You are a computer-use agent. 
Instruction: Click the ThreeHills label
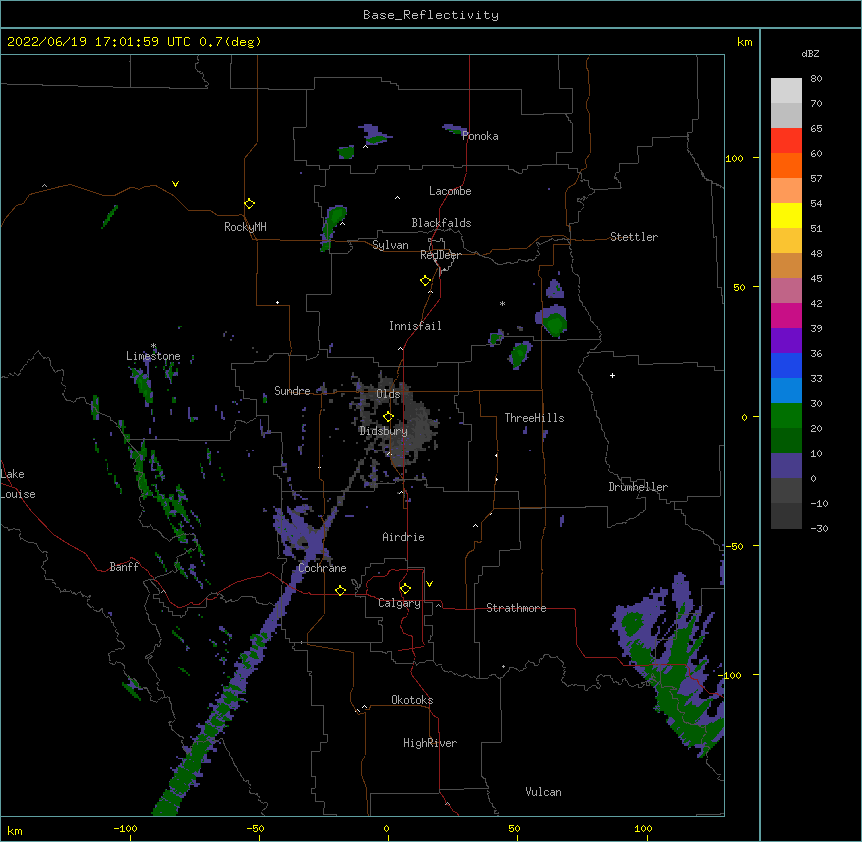click(534, 418)
